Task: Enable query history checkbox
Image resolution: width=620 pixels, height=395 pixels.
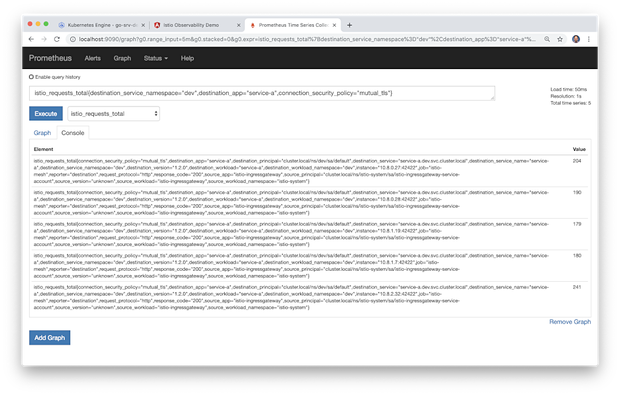Action: pos(31,77)
